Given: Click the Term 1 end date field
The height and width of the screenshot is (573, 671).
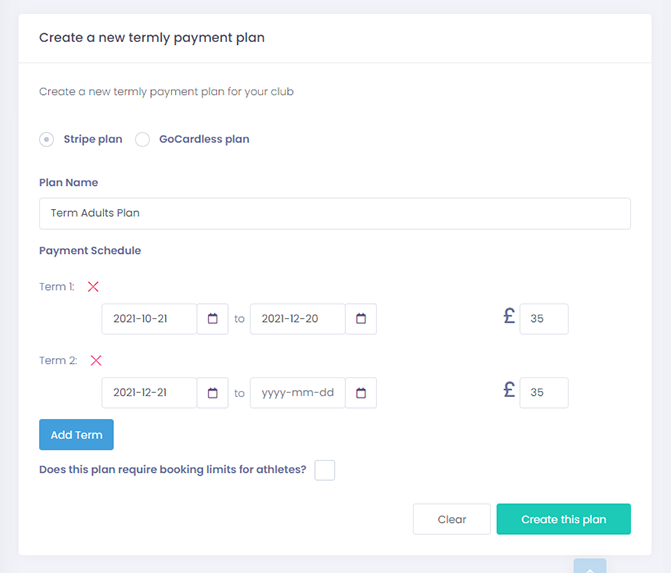Looking at the screenshot, I should [x=298, y=319].
